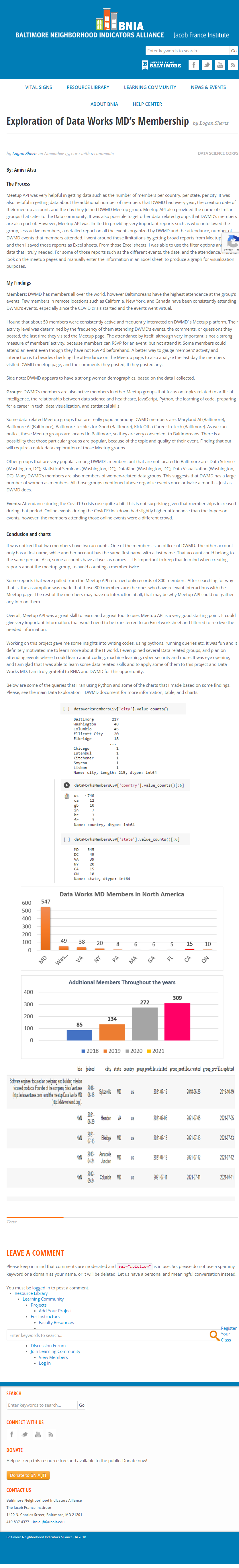The image size is (239, 1568).
Task: Open About BNIA menu
Action: 104,104
